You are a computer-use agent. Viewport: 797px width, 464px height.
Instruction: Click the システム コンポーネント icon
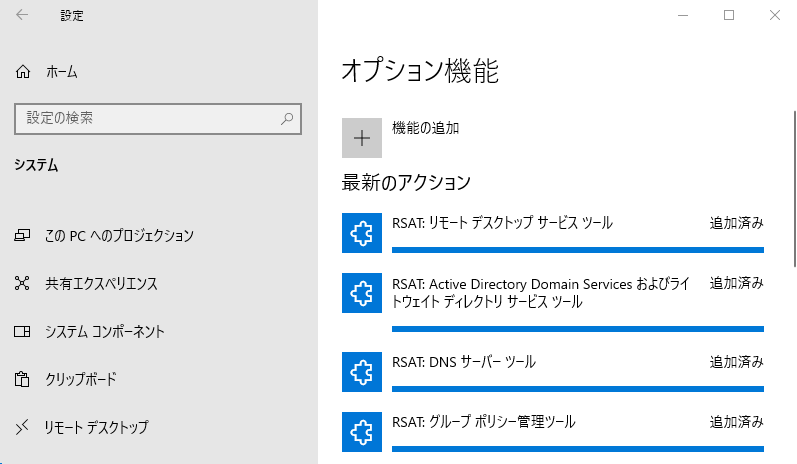point(22,331)
